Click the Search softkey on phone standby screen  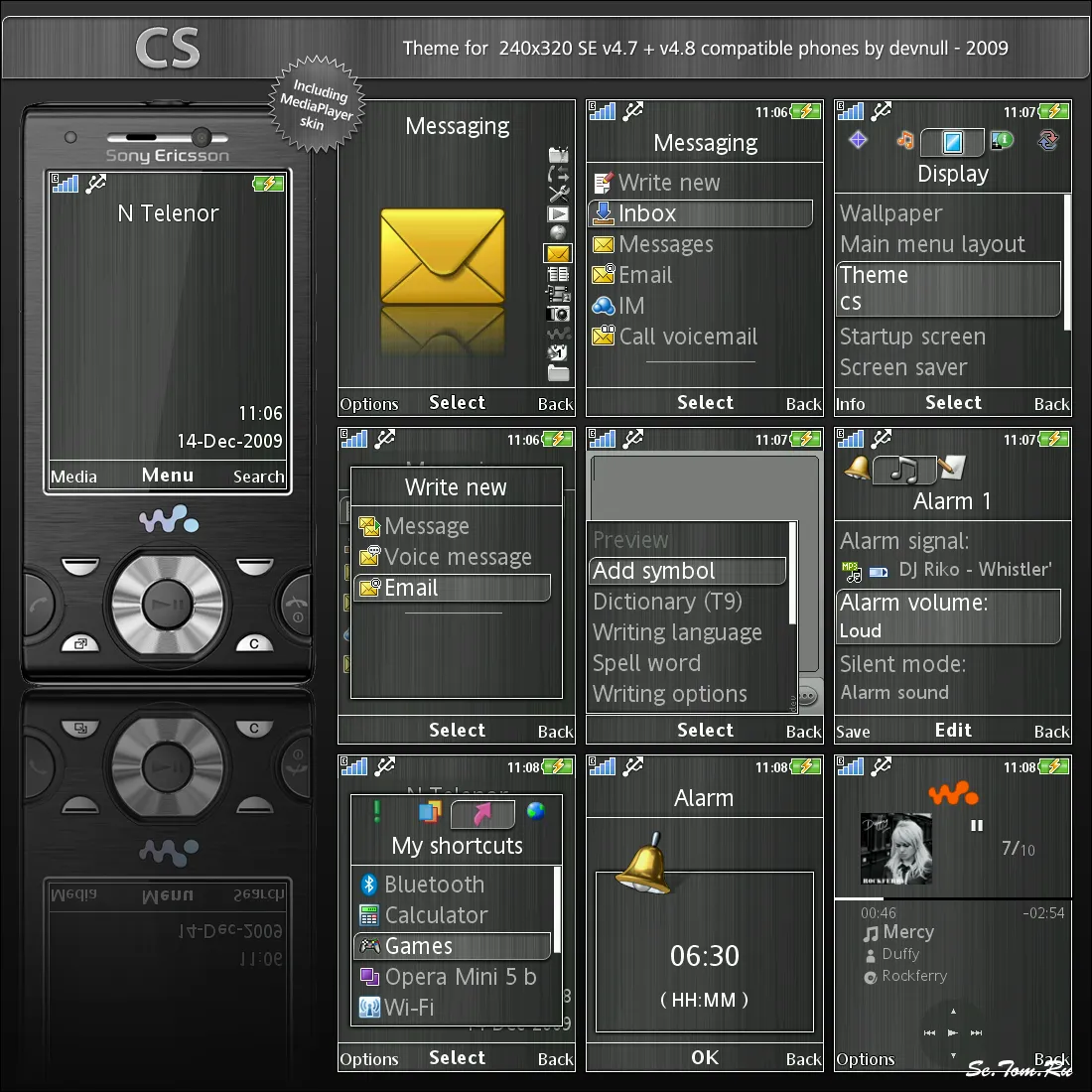pyautogui.click(x=258, y=477)
